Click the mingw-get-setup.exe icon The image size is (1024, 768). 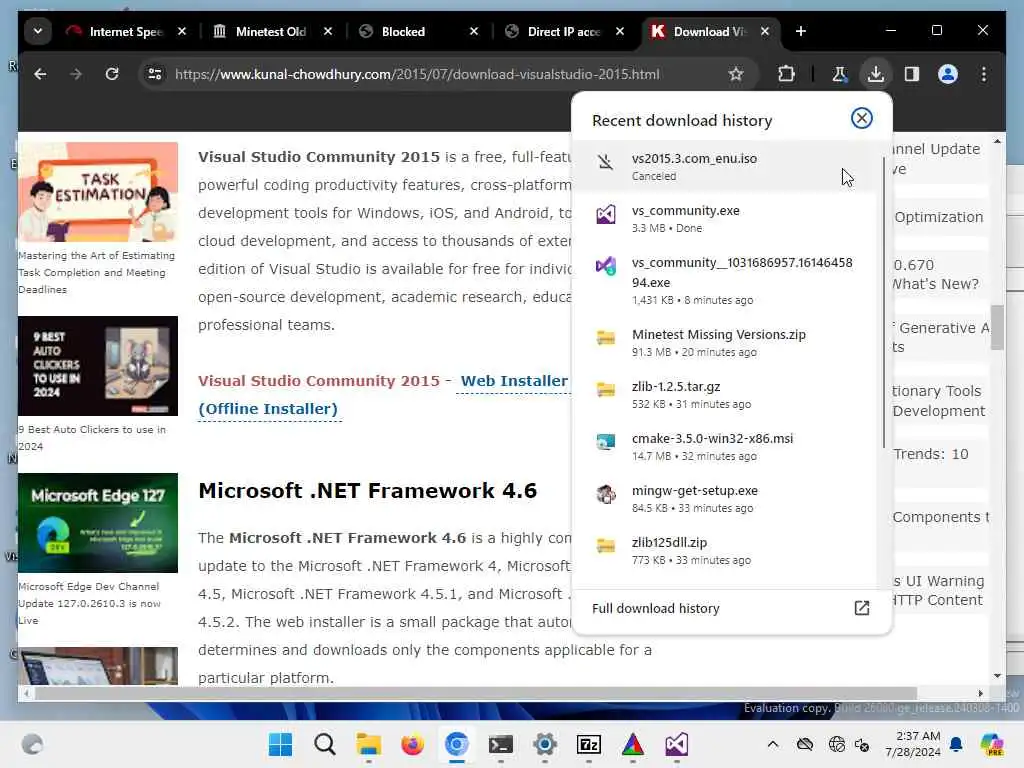[606, 494]
